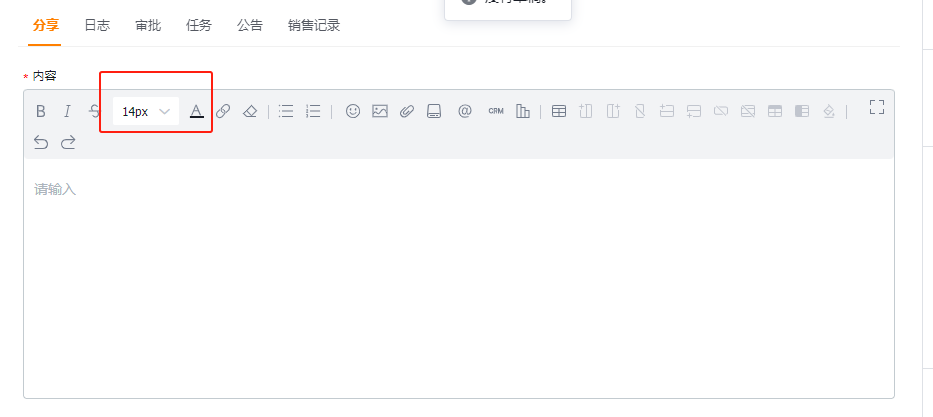Toggle bold formatting

pos(40,111)
